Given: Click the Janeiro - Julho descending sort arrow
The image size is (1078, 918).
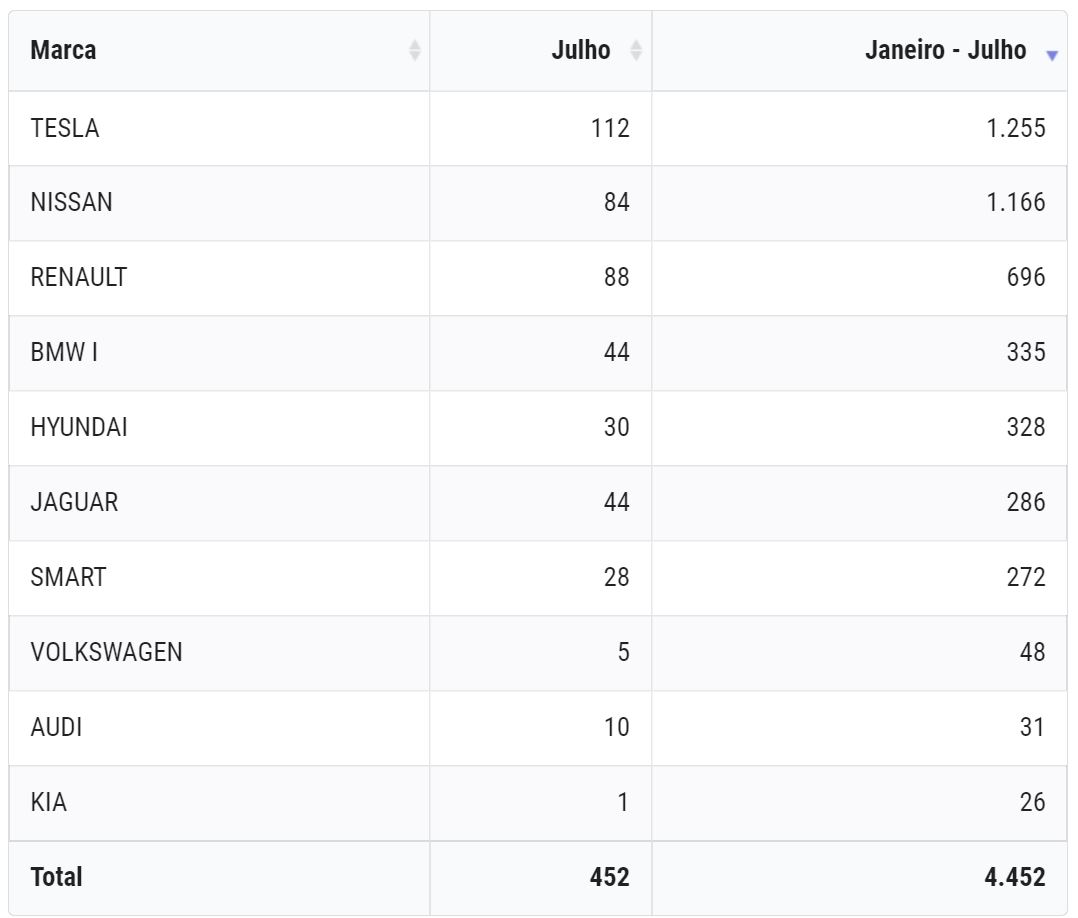Looking at the screenshot, I should (1052, 56).
